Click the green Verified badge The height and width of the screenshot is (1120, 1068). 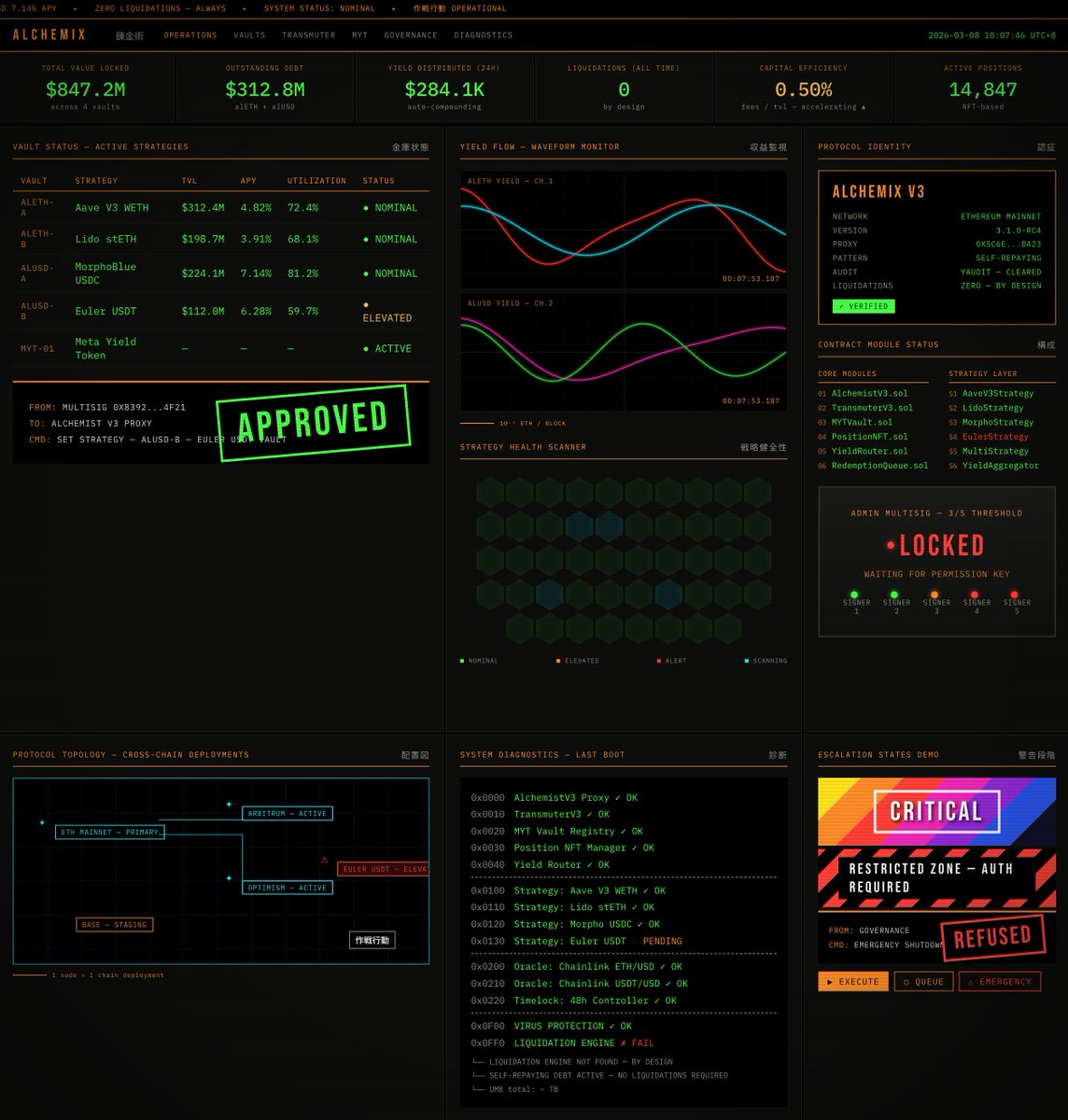pyautogui.click(x=864, y=306)
